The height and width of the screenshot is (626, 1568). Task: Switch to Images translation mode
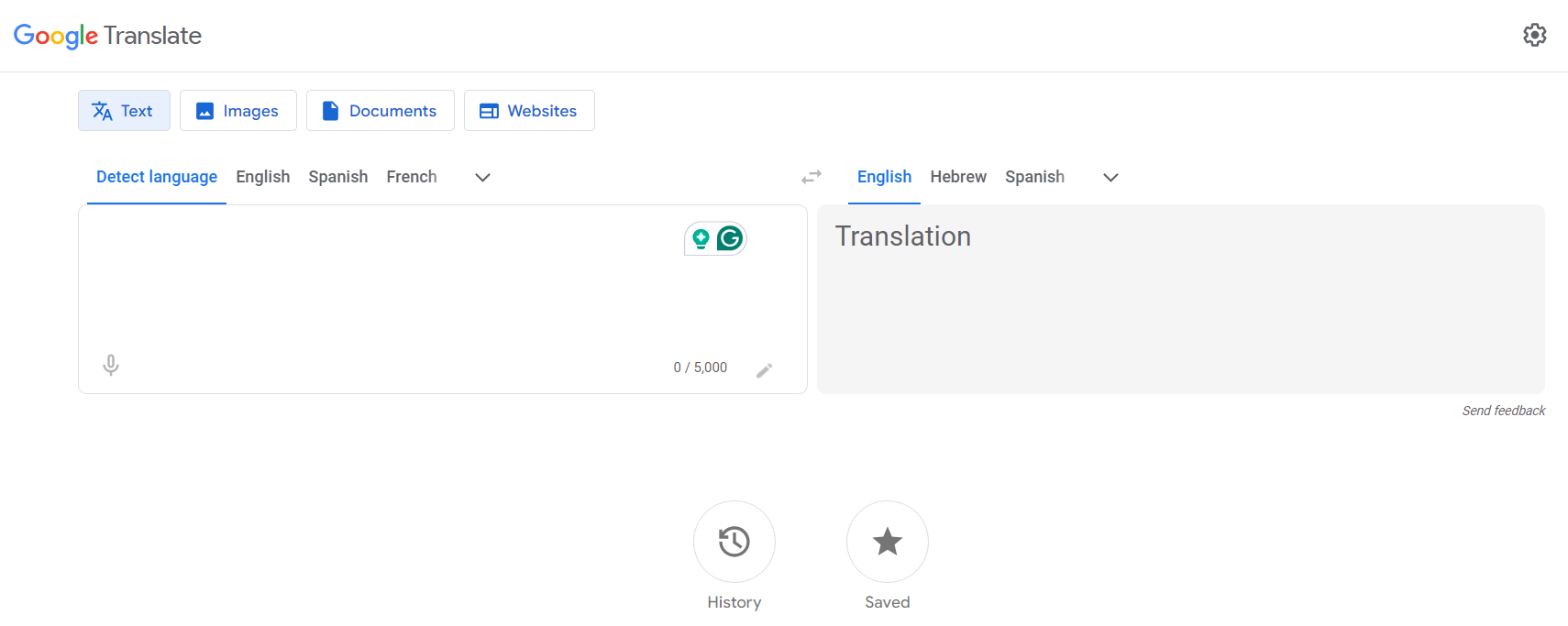click(238, 111)
